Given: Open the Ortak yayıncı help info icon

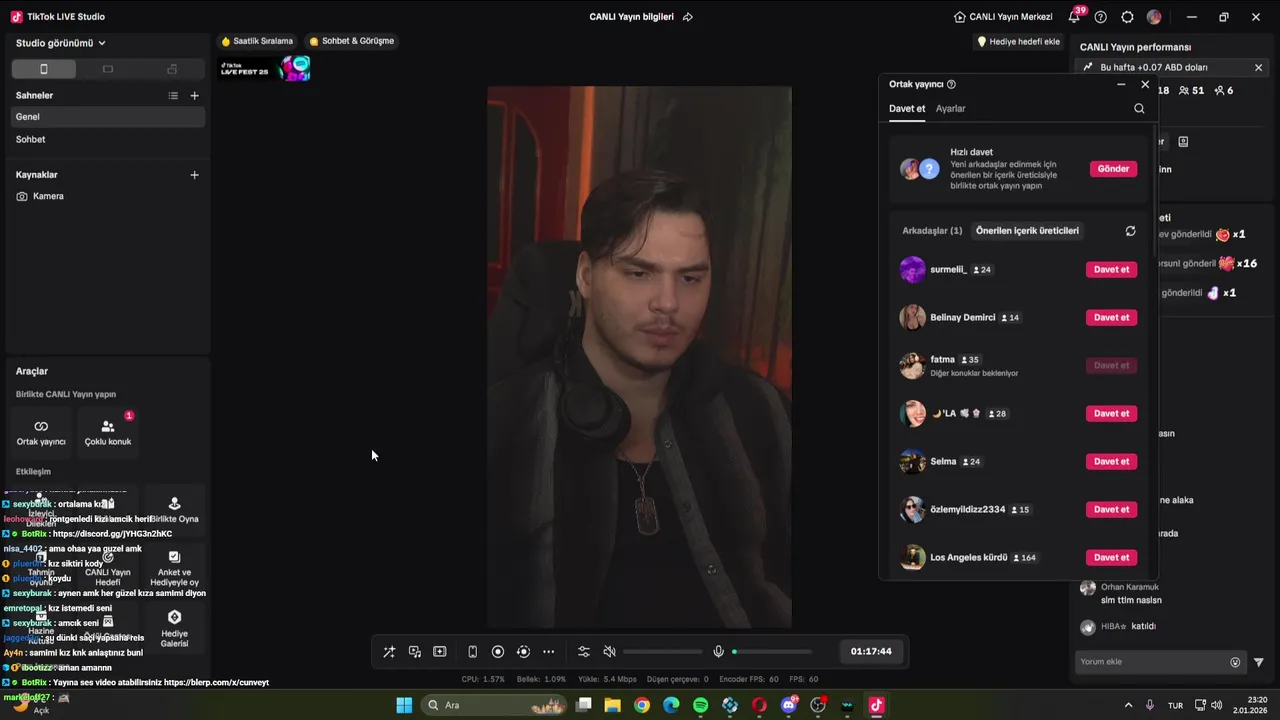Looking at the screenshot, I should [x=951, y=85].
